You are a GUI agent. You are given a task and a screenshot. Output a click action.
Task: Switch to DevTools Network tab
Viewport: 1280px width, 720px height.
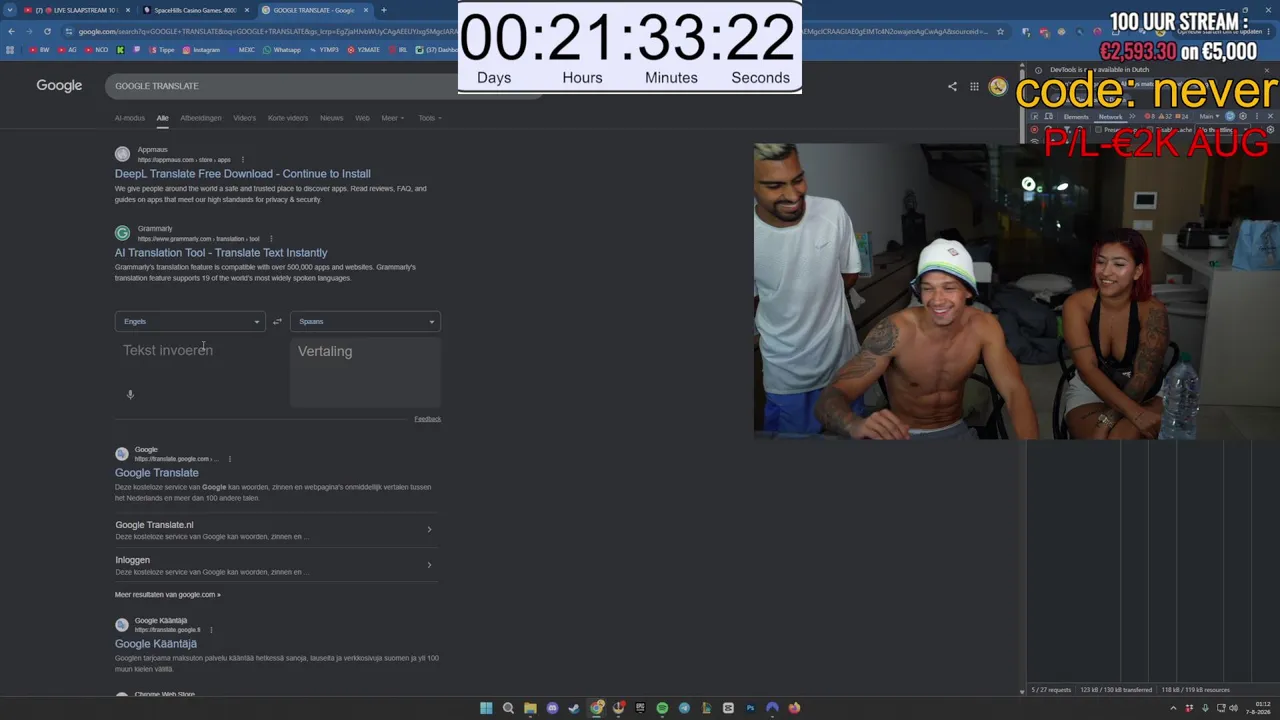coord(1110,117)
